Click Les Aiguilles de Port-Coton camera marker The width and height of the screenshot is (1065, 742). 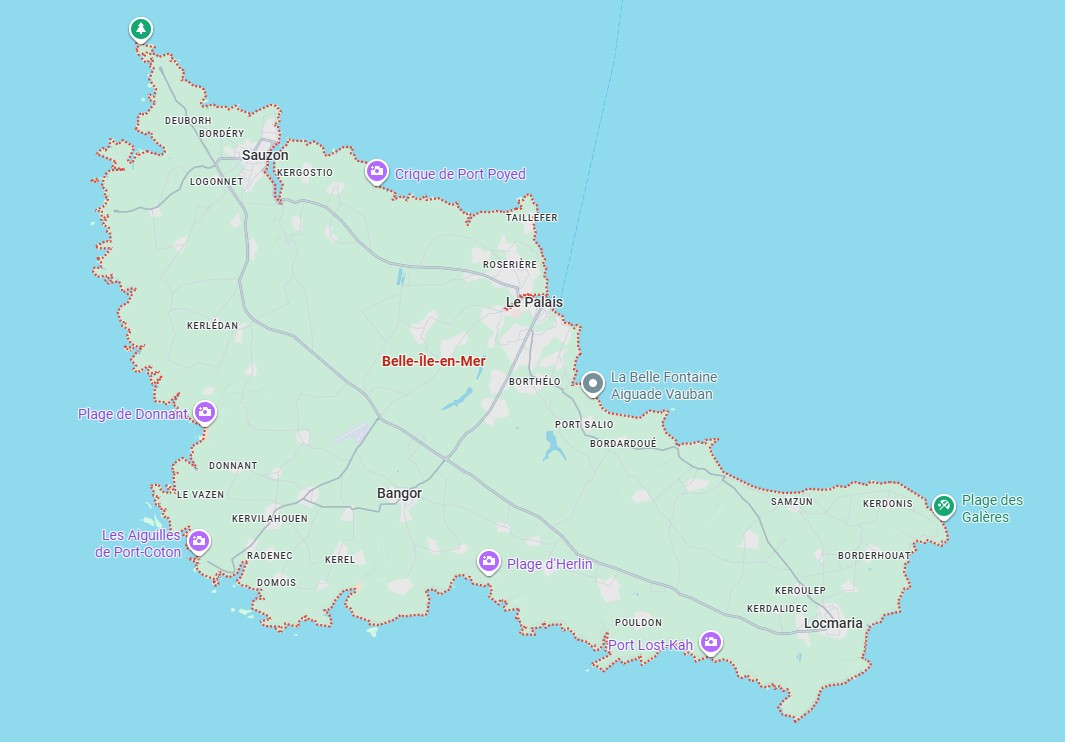tap(198, 541)
